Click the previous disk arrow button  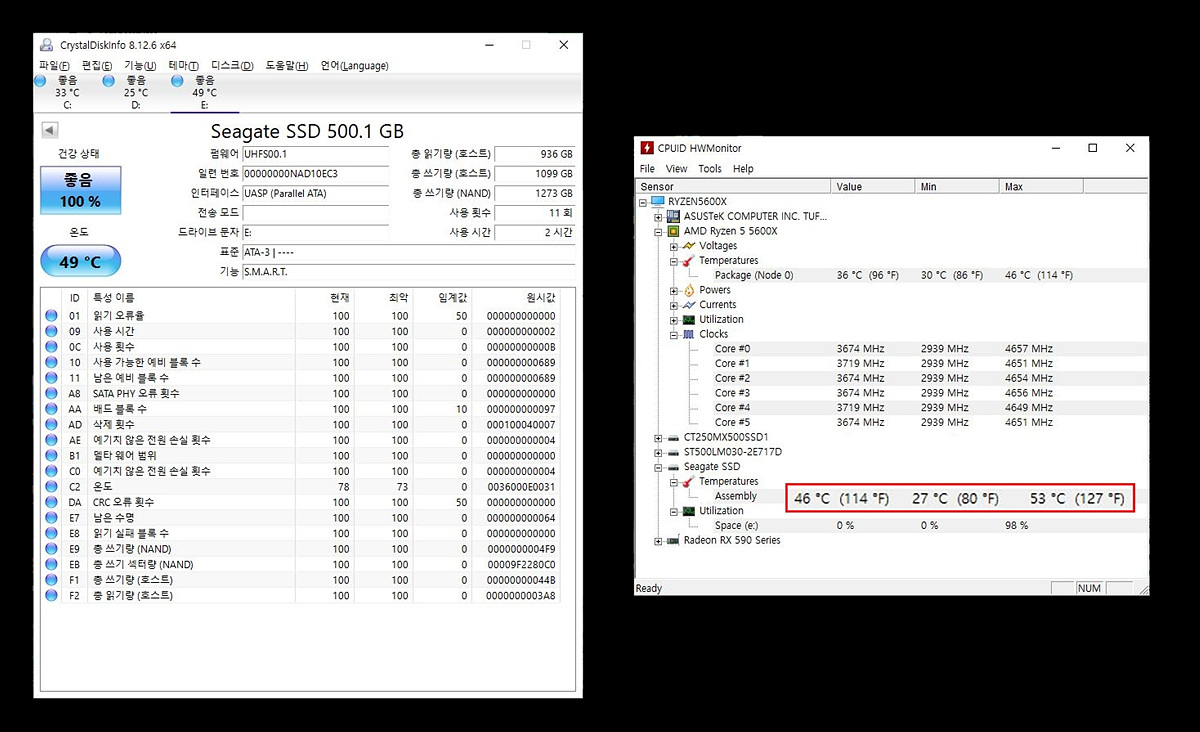50,130
